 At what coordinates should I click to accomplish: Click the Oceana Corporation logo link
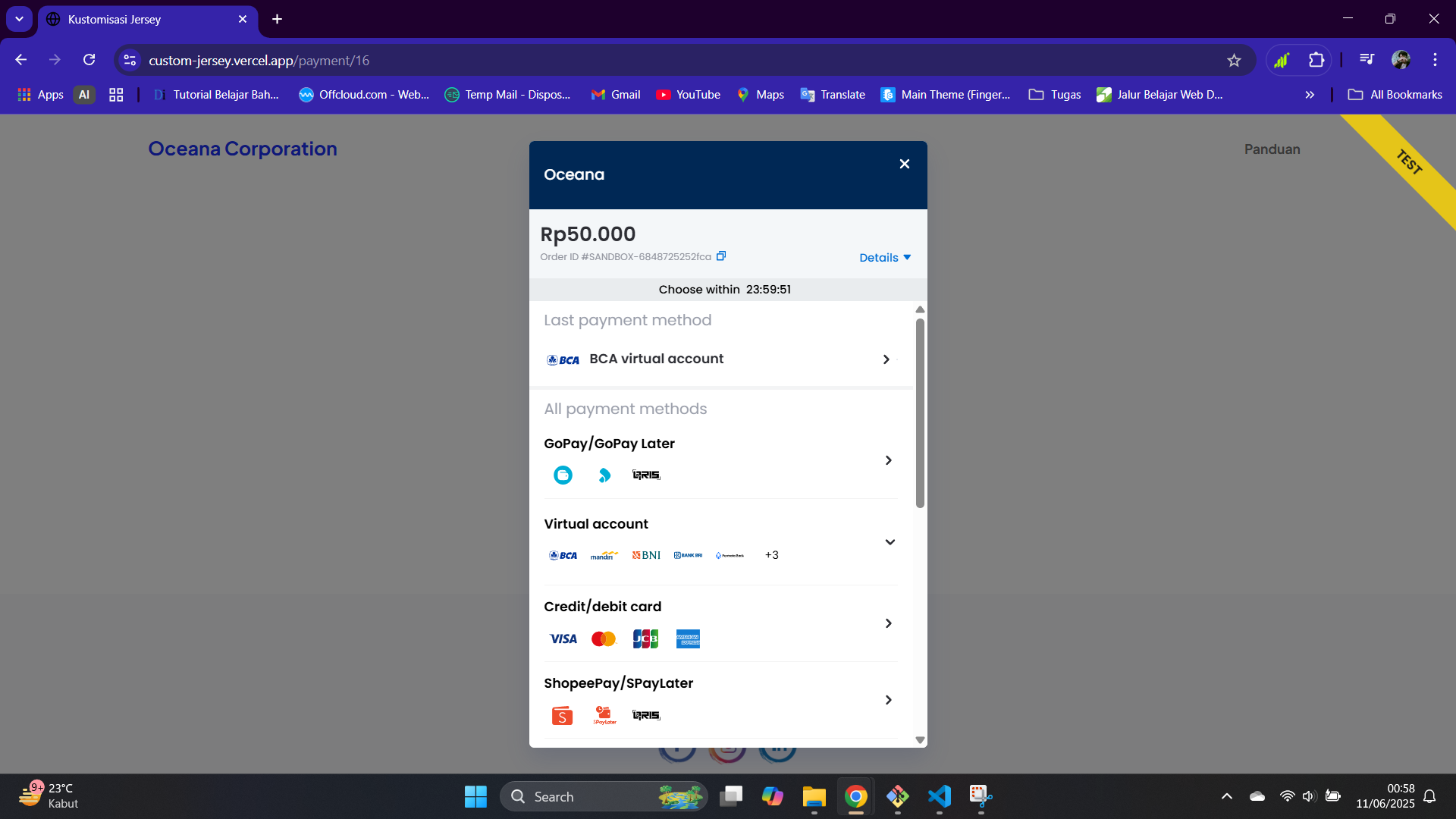tap(243, 149)
